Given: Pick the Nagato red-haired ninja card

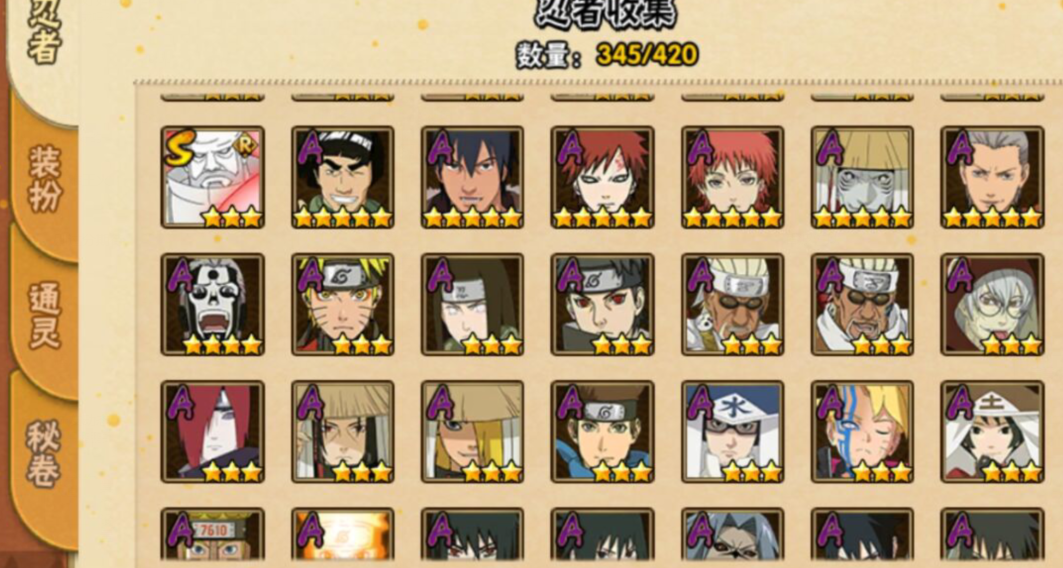Looking at the screenshot, I should pos(212,432).
